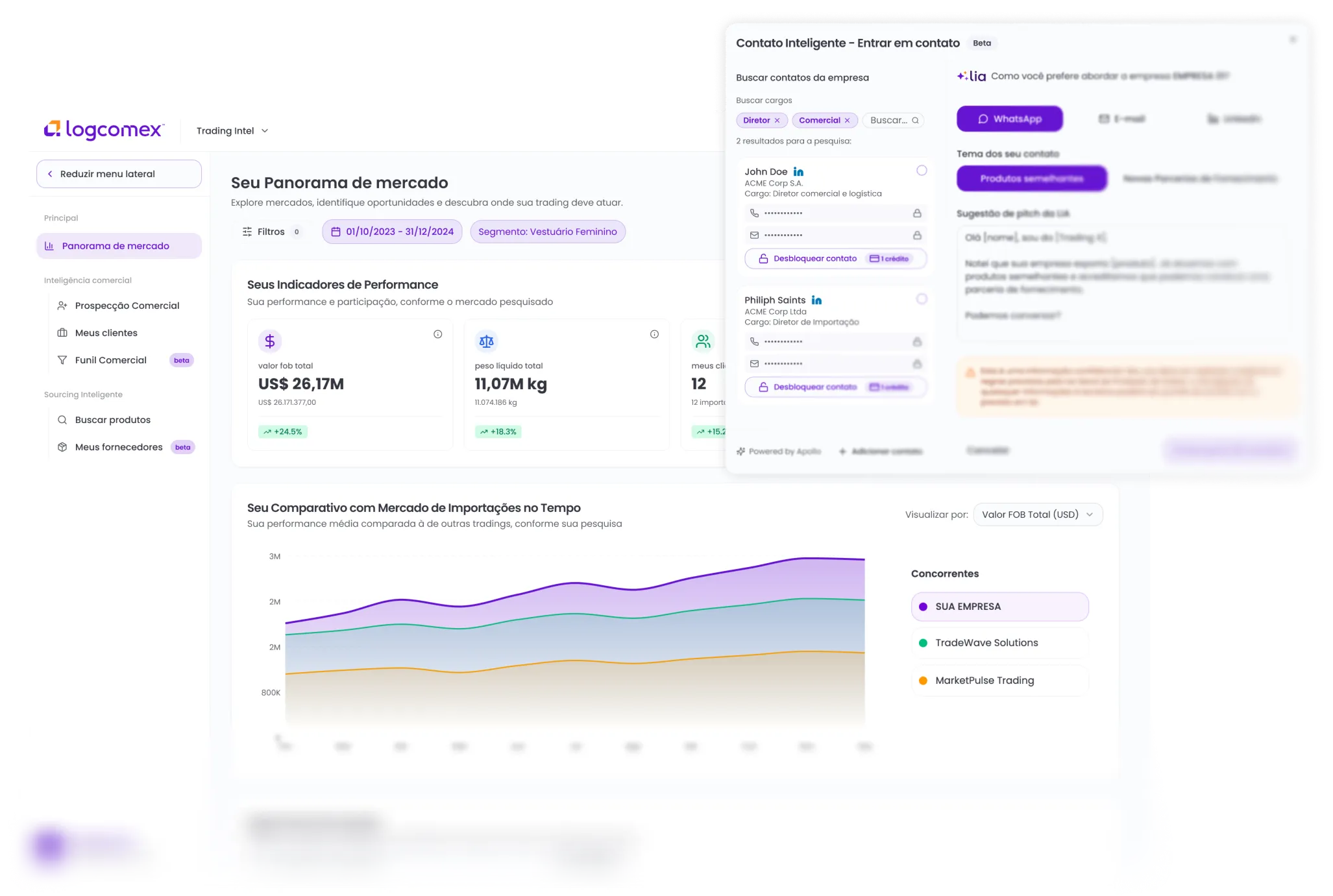Go to Buscar produtos in sidebar
Viewport: 1333px width, 896px height.
tap(112, 420)
